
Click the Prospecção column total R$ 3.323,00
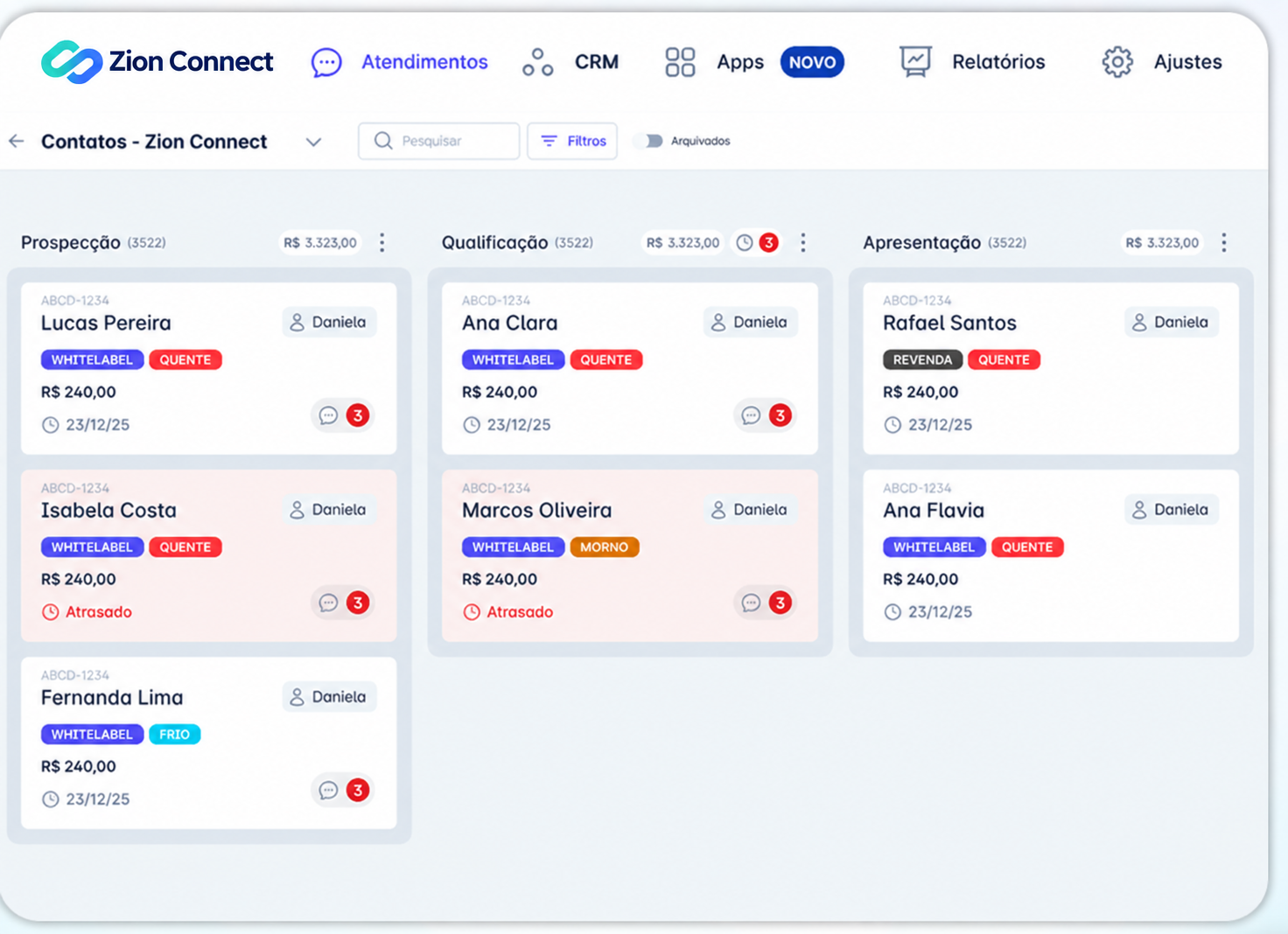(x=320, y=242)
